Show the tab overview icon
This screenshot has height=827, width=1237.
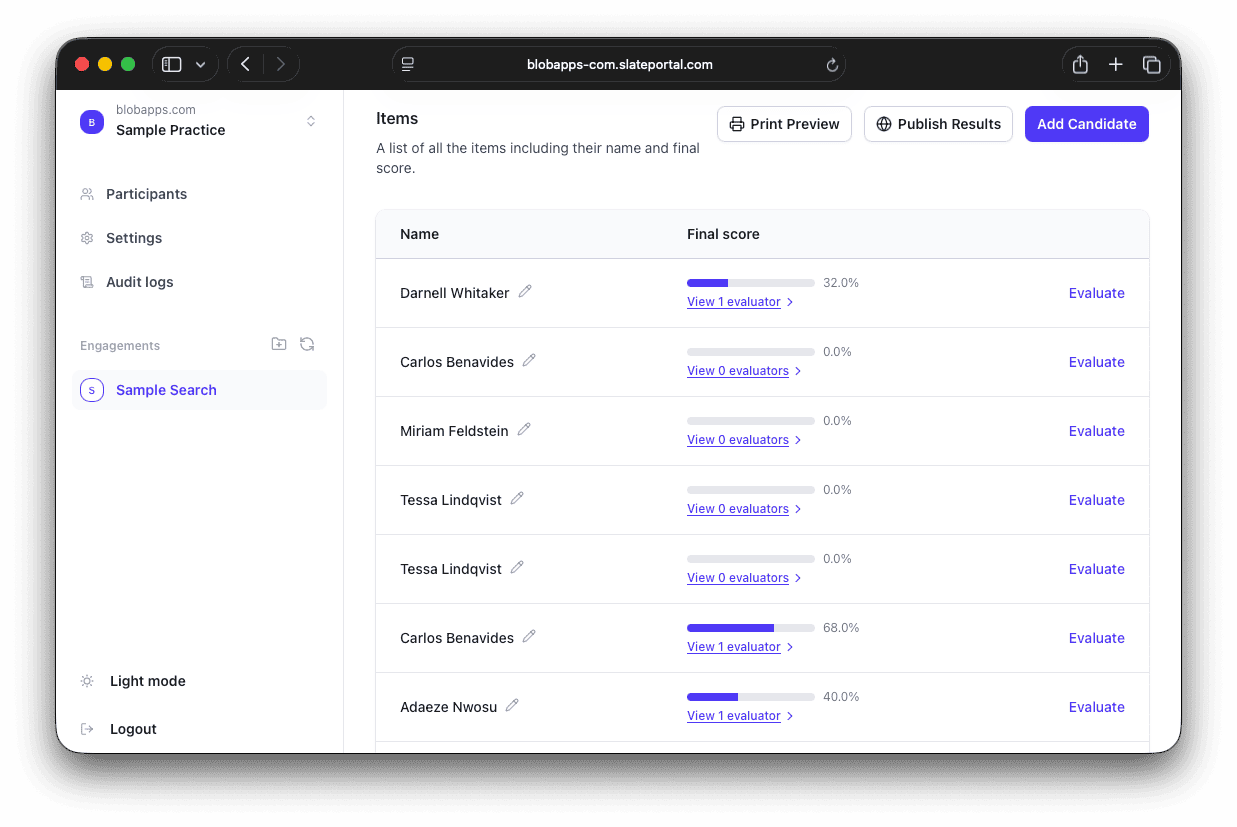tap(1152, 64)
